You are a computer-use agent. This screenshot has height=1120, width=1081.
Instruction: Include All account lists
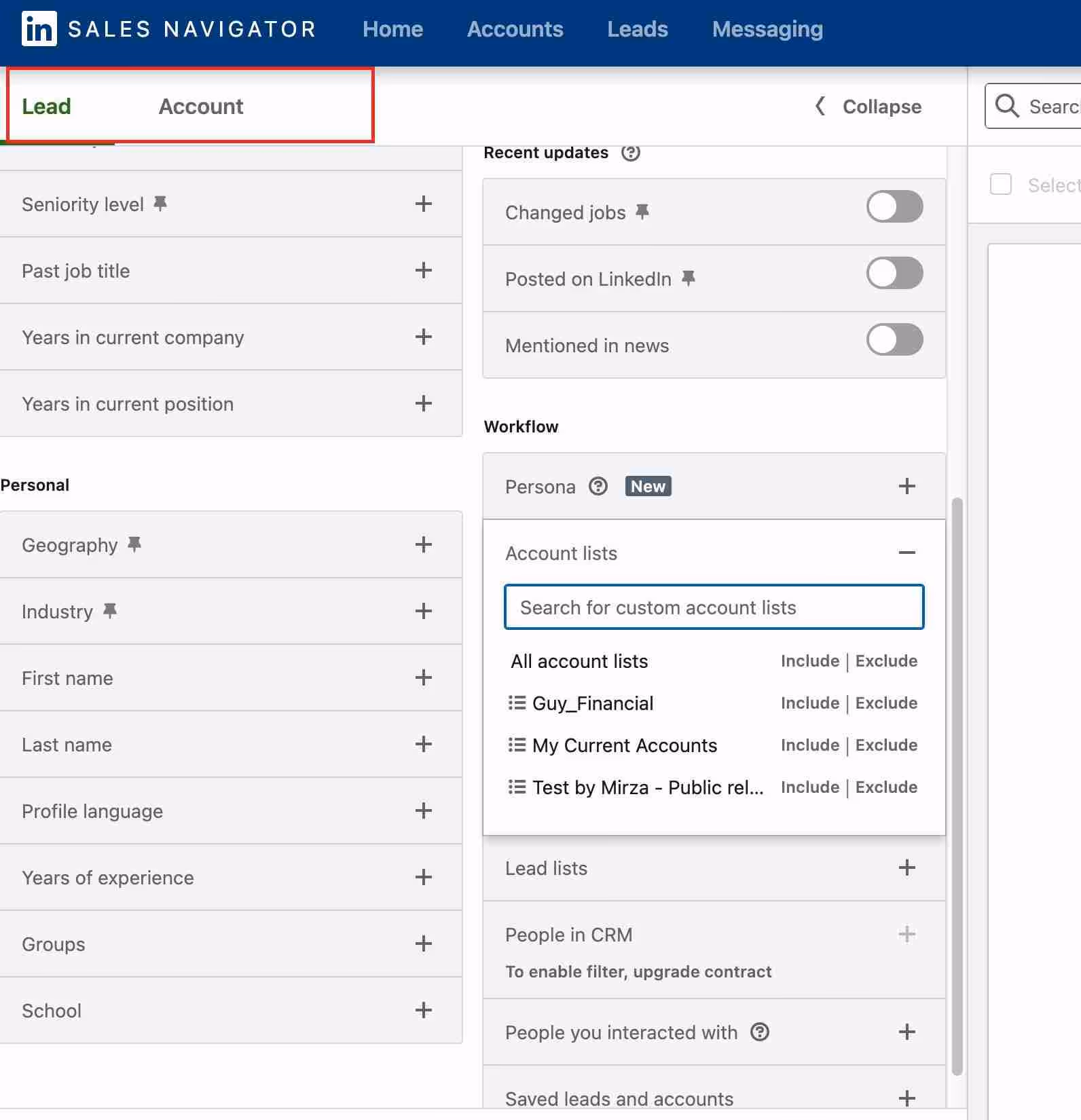pyautogui.click(x=810, y=660)
